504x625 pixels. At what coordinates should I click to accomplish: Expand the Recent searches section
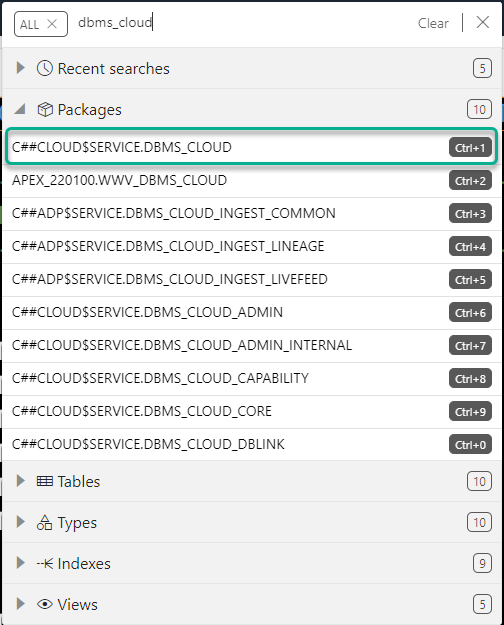20,68
